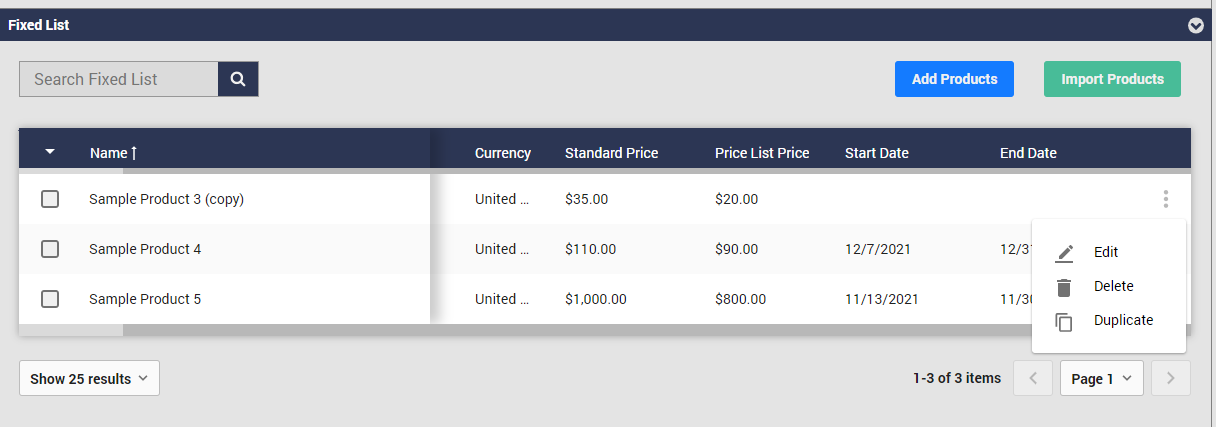The image size is (1216, 427).
Task: Select the Sample Product 4 checkbox
Action: 50,249
